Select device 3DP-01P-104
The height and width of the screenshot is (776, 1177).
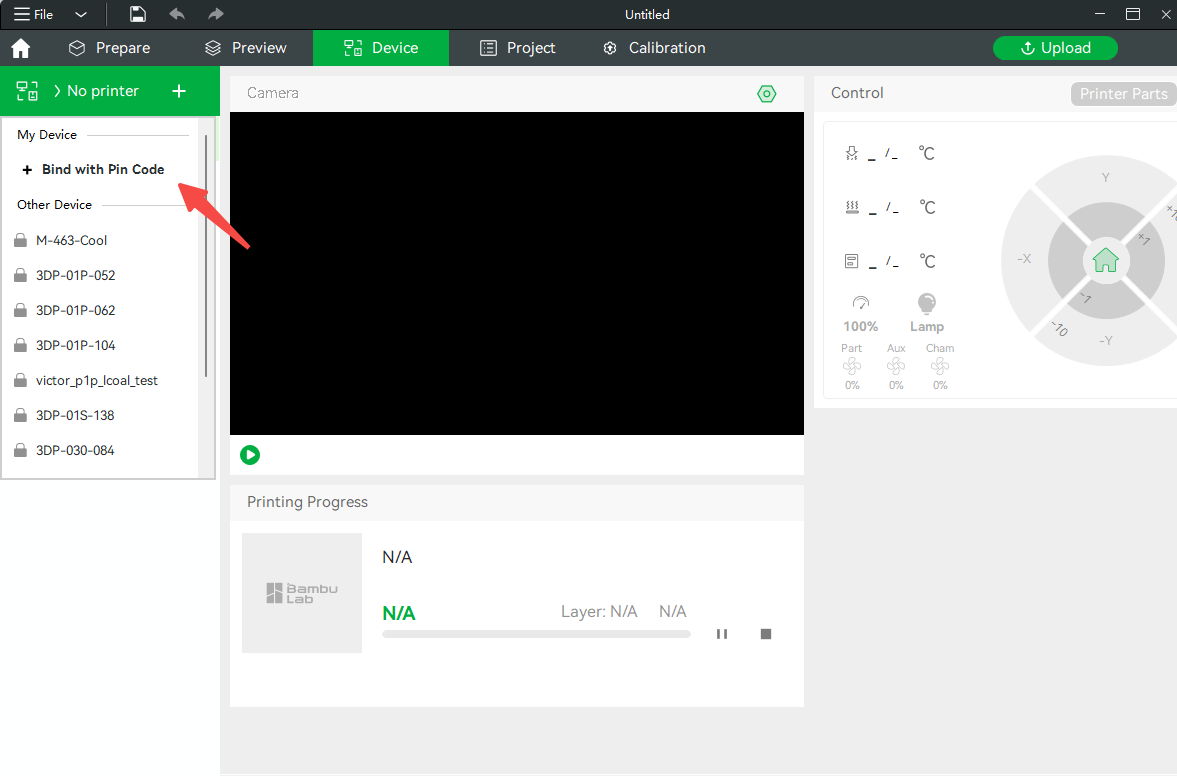[76, 345]
